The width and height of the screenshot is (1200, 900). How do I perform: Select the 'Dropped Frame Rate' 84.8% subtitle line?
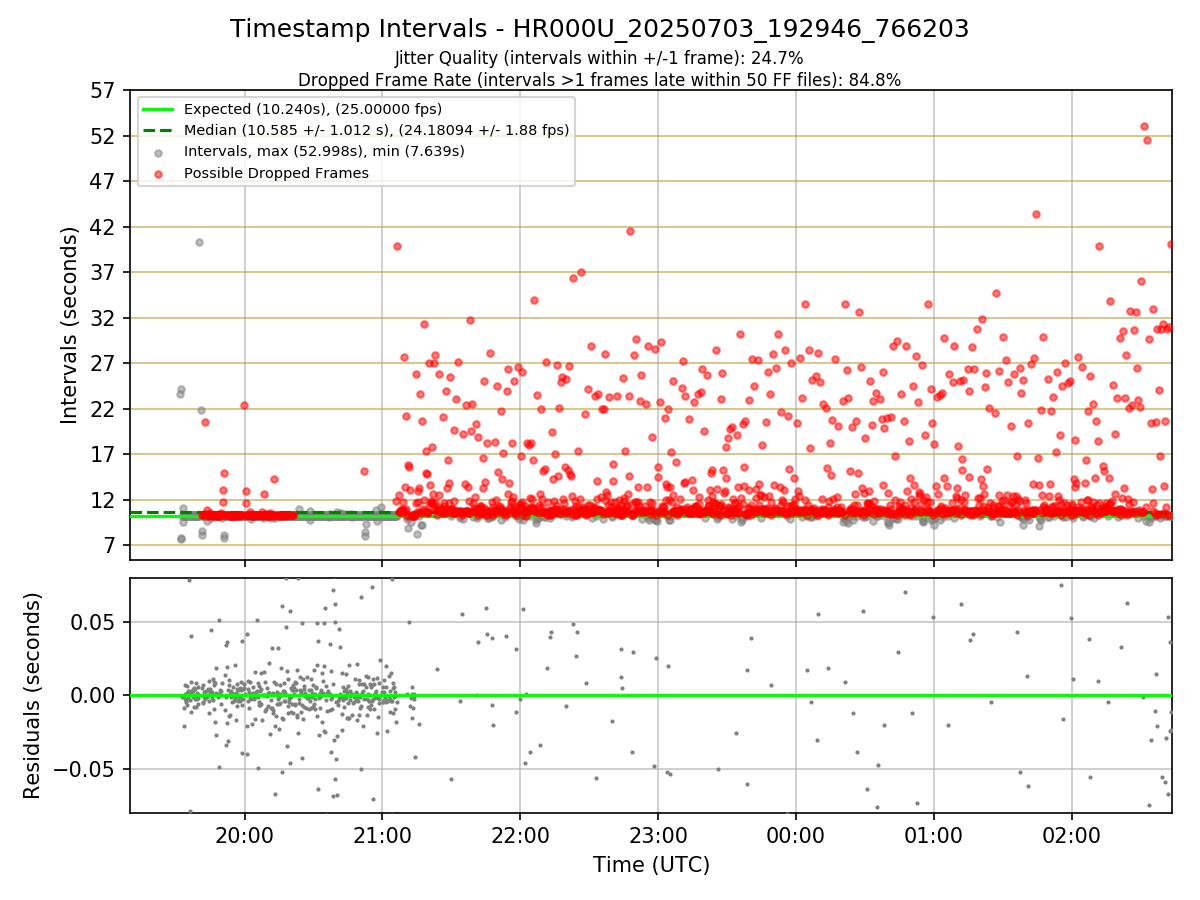[x=600, y=80]
